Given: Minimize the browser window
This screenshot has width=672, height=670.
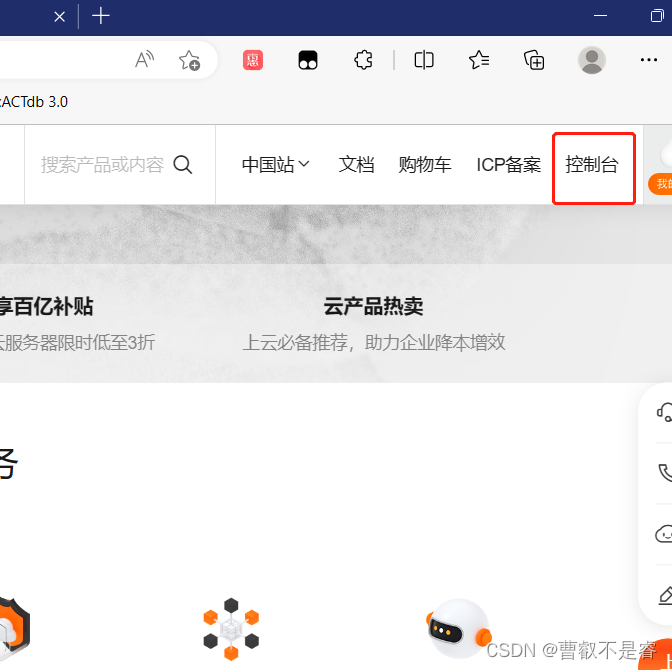Looking at the screenshot, I should point(600,16).
